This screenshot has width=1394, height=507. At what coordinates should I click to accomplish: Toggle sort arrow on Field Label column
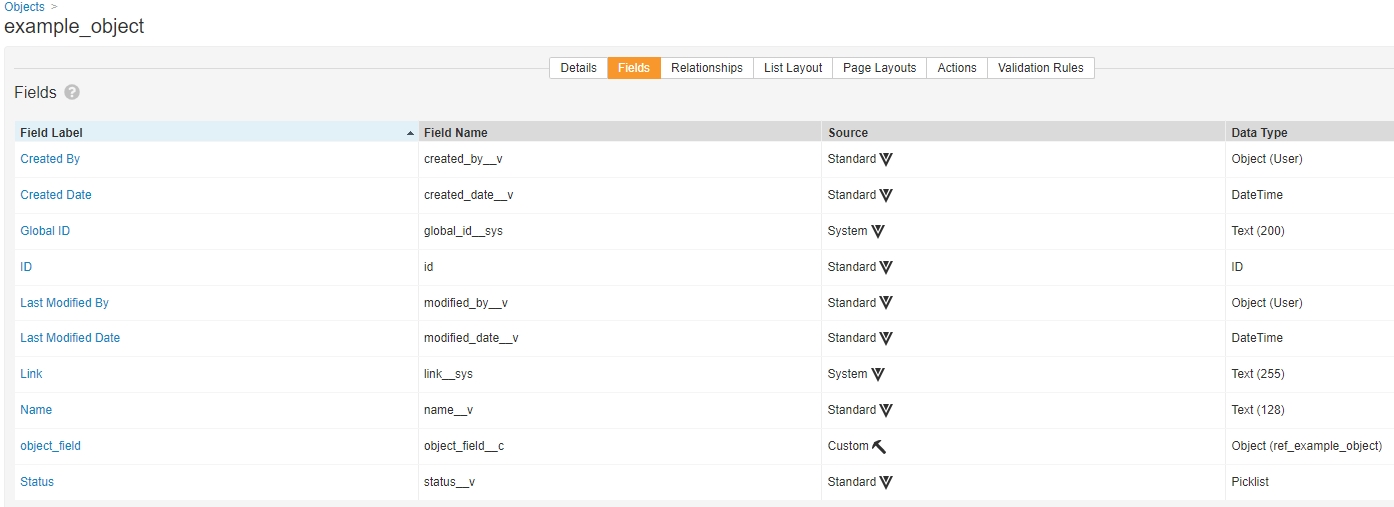coord(410,133)
